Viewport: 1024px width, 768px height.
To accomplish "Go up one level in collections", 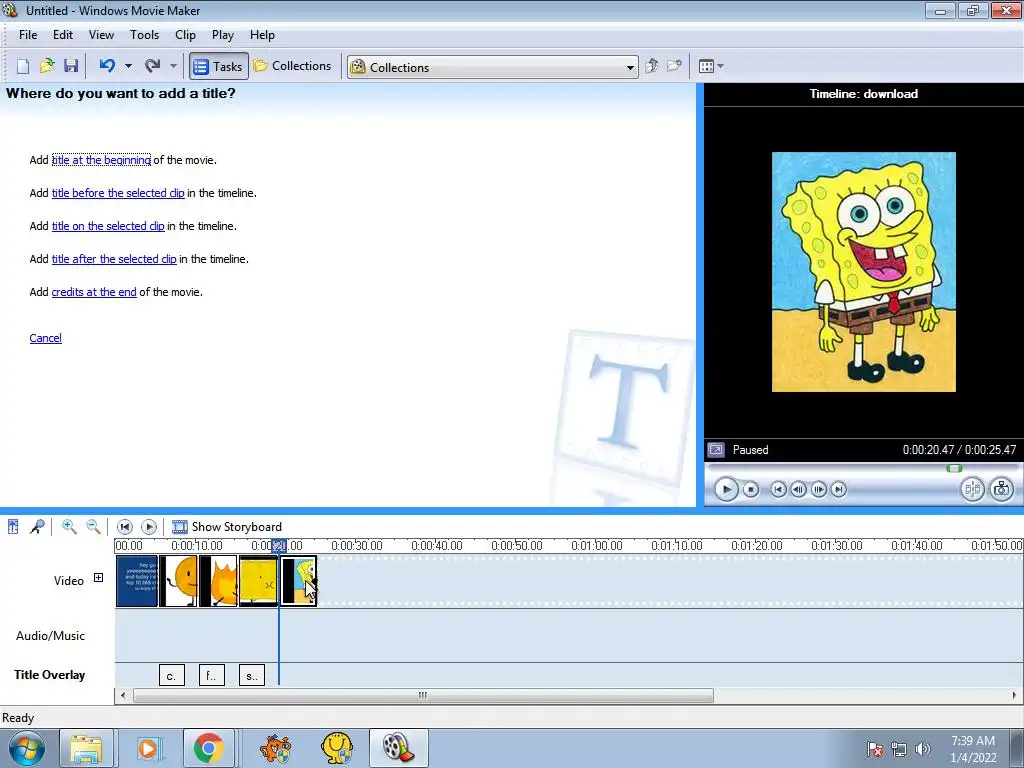I will [x=651, y=66].
